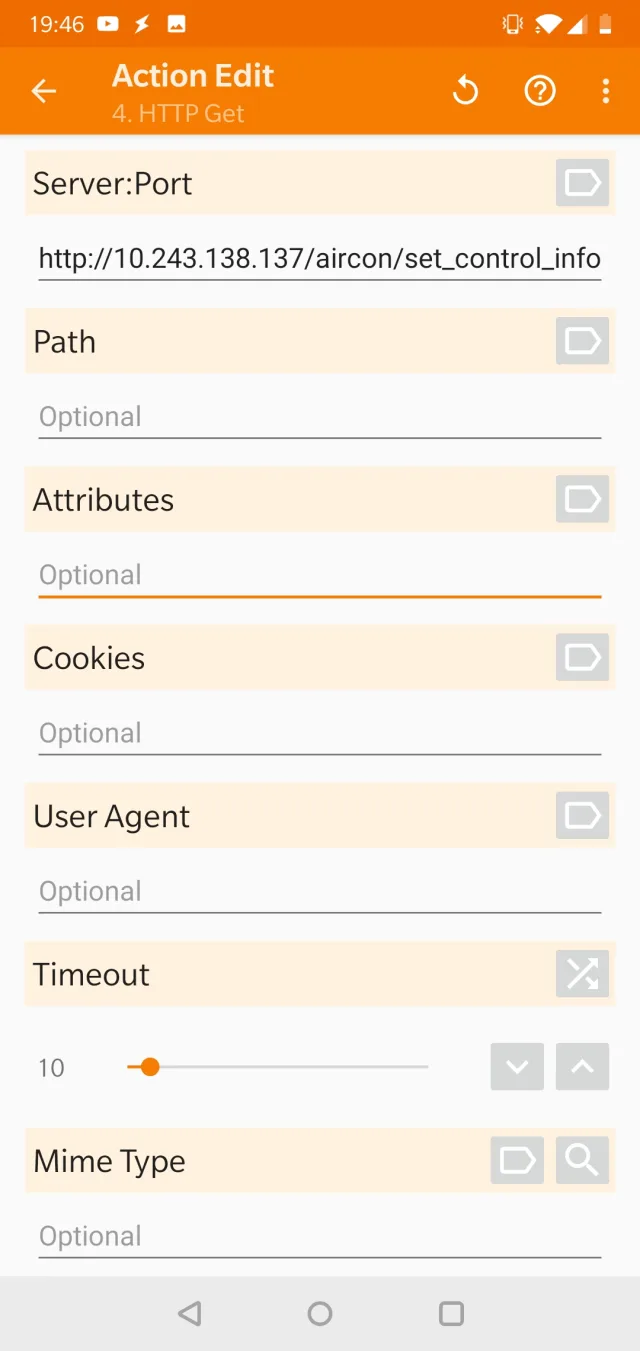Edit the Server:Port URL text
This screenshot has height=1351, width=640.
[319, 259]
